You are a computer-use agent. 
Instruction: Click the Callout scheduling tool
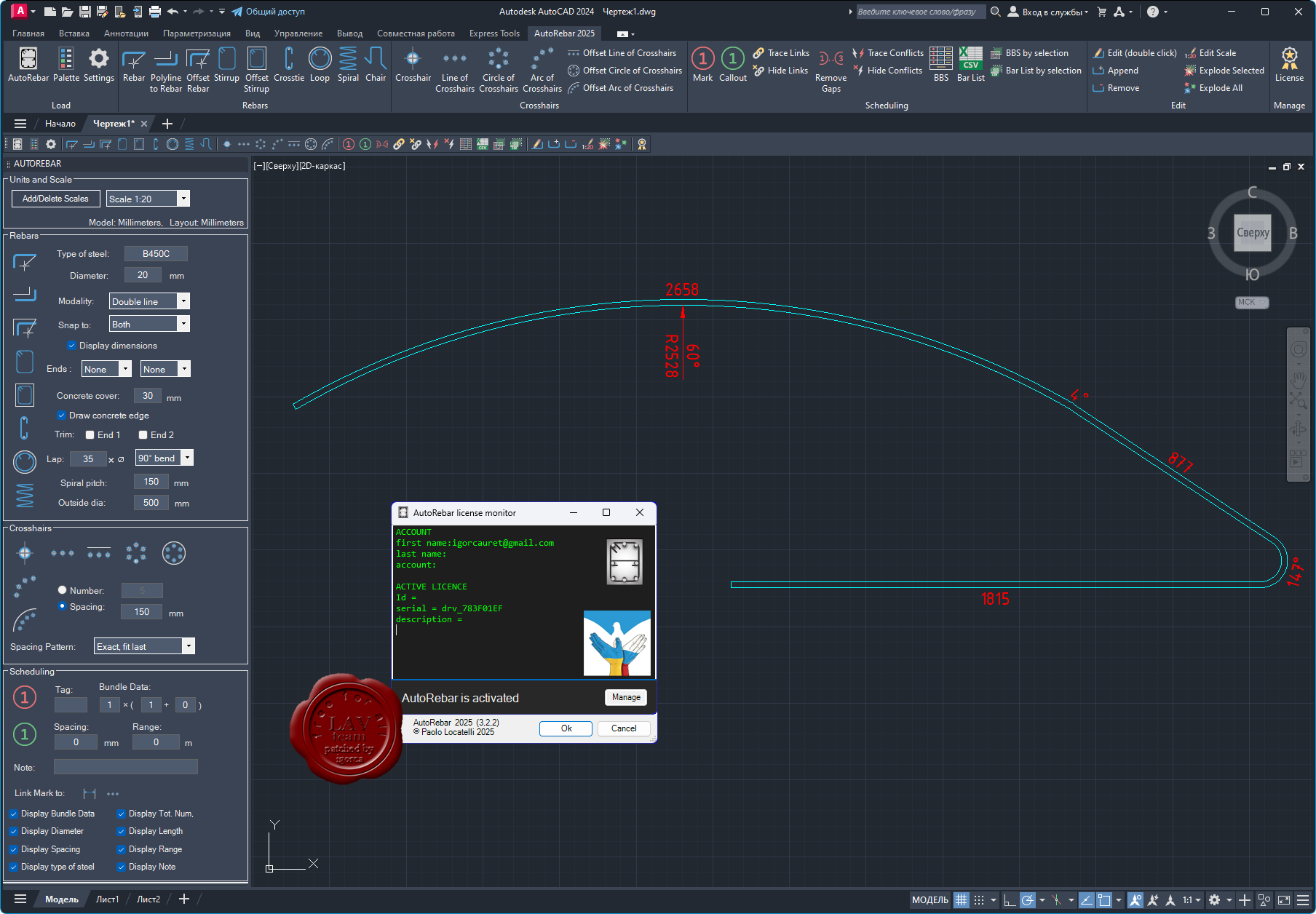pyautogui.click(x=733, y=64)
